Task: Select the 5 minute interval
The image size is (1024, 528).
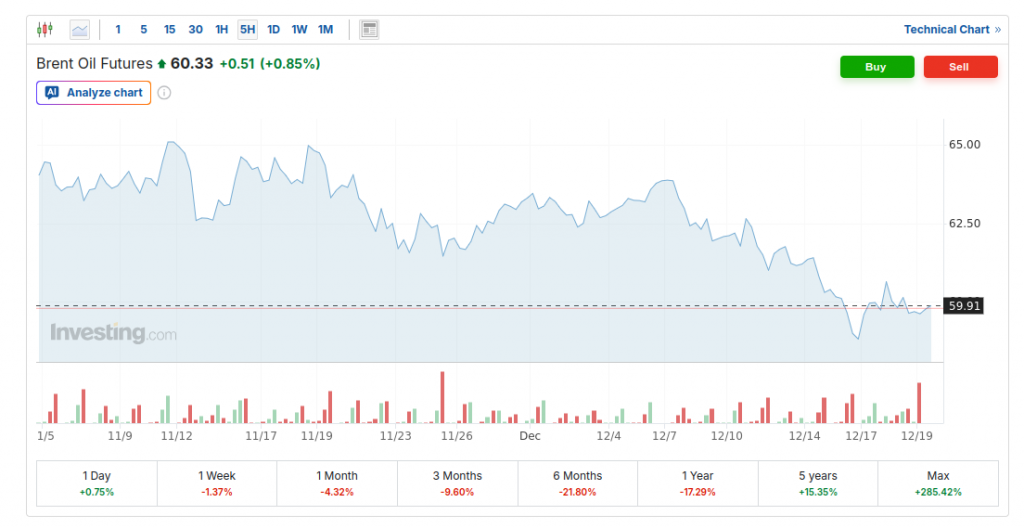Action: pos(143,29)
